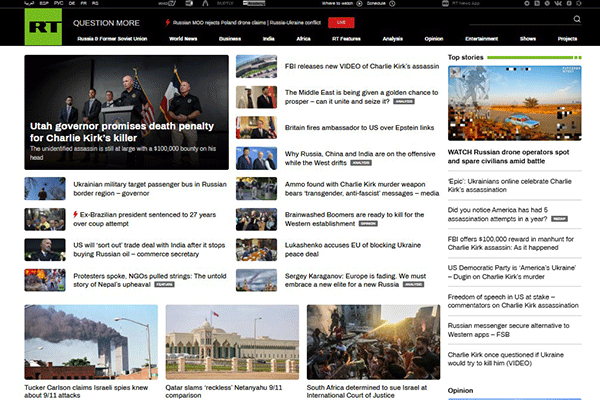The height and width of the screenshot is (400, 600).
Task: Open the RT logo home link
Action: pyautogui.click(x=43, y=27)
